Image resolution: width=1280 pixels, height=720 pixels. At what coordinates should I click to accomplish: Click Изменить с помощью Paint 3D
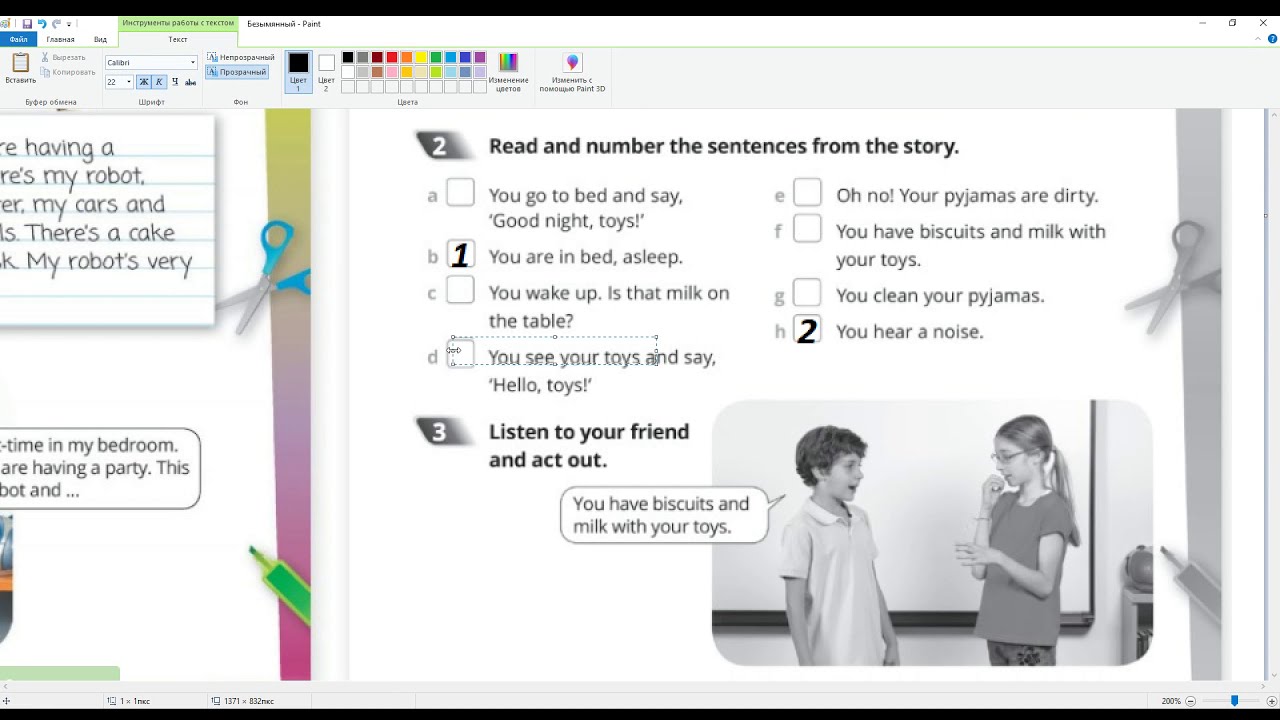(x=572, y=71)
